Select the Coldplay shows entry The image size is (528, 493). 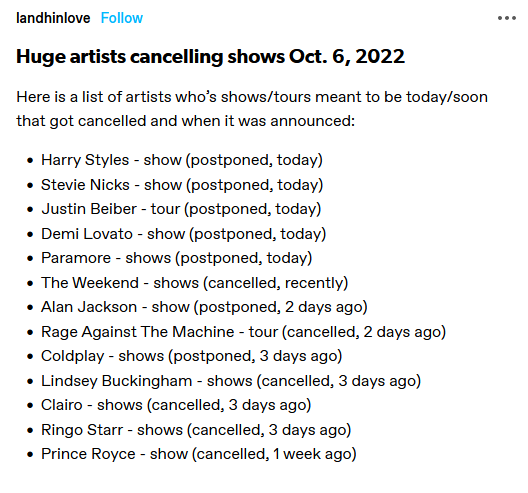[192, 356]
